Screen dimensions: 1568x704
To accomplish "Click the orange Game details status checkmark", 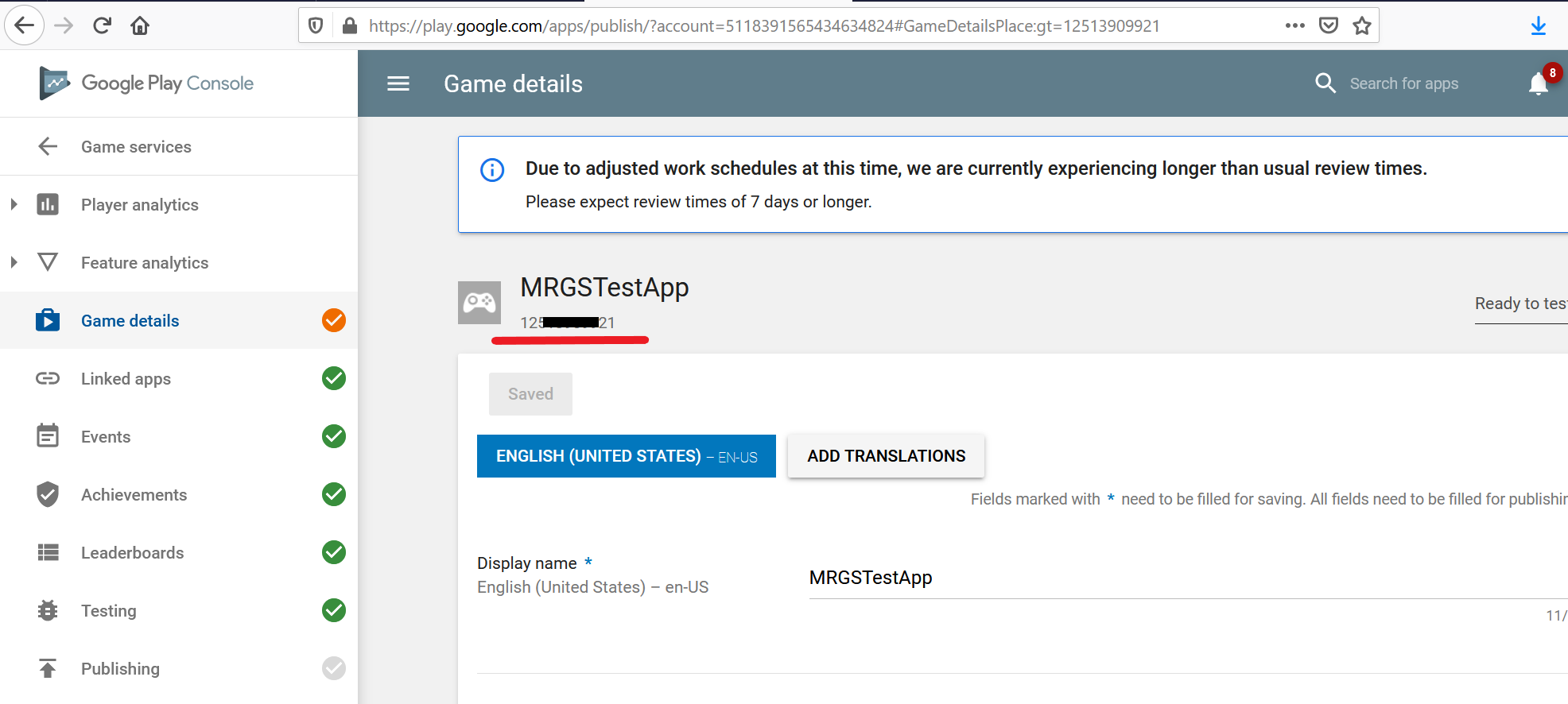I will point(334,320).
